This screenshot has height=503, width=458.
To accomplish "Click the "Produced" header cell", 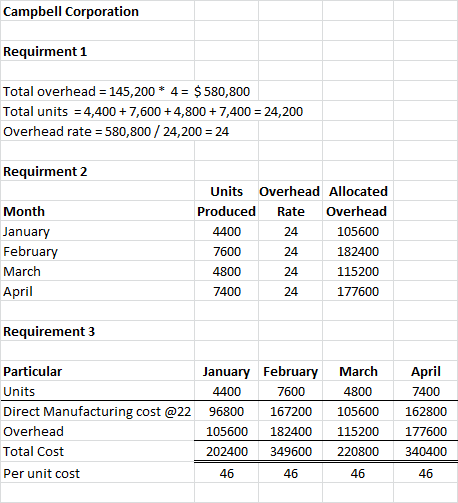I will pos(226,212).
